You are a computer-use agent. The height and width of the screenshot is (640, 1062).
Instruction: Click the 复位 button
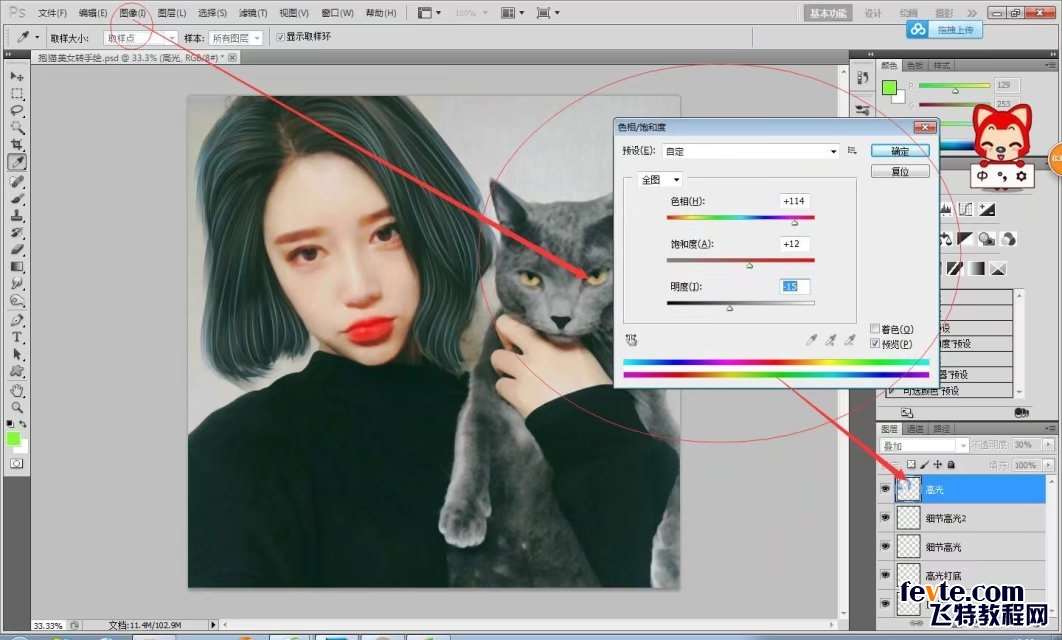tap(900, 171)
